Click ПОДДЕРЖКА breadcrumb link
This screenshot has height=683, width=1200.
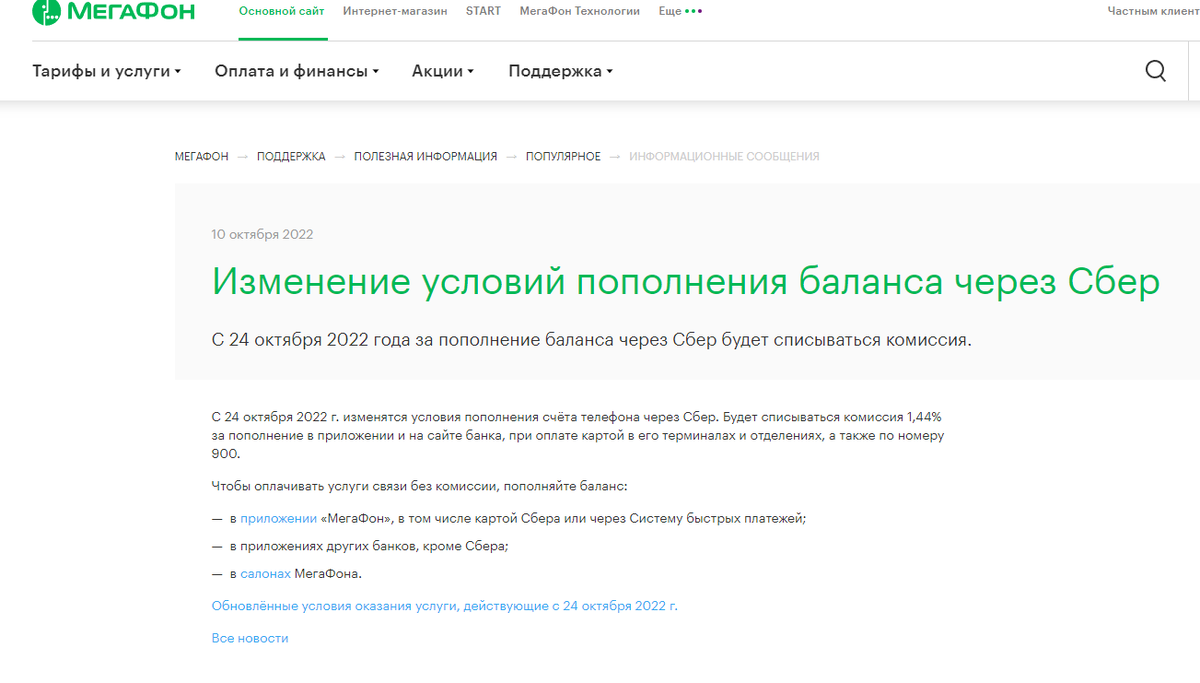pyautogui.click(x=291, y=157)
